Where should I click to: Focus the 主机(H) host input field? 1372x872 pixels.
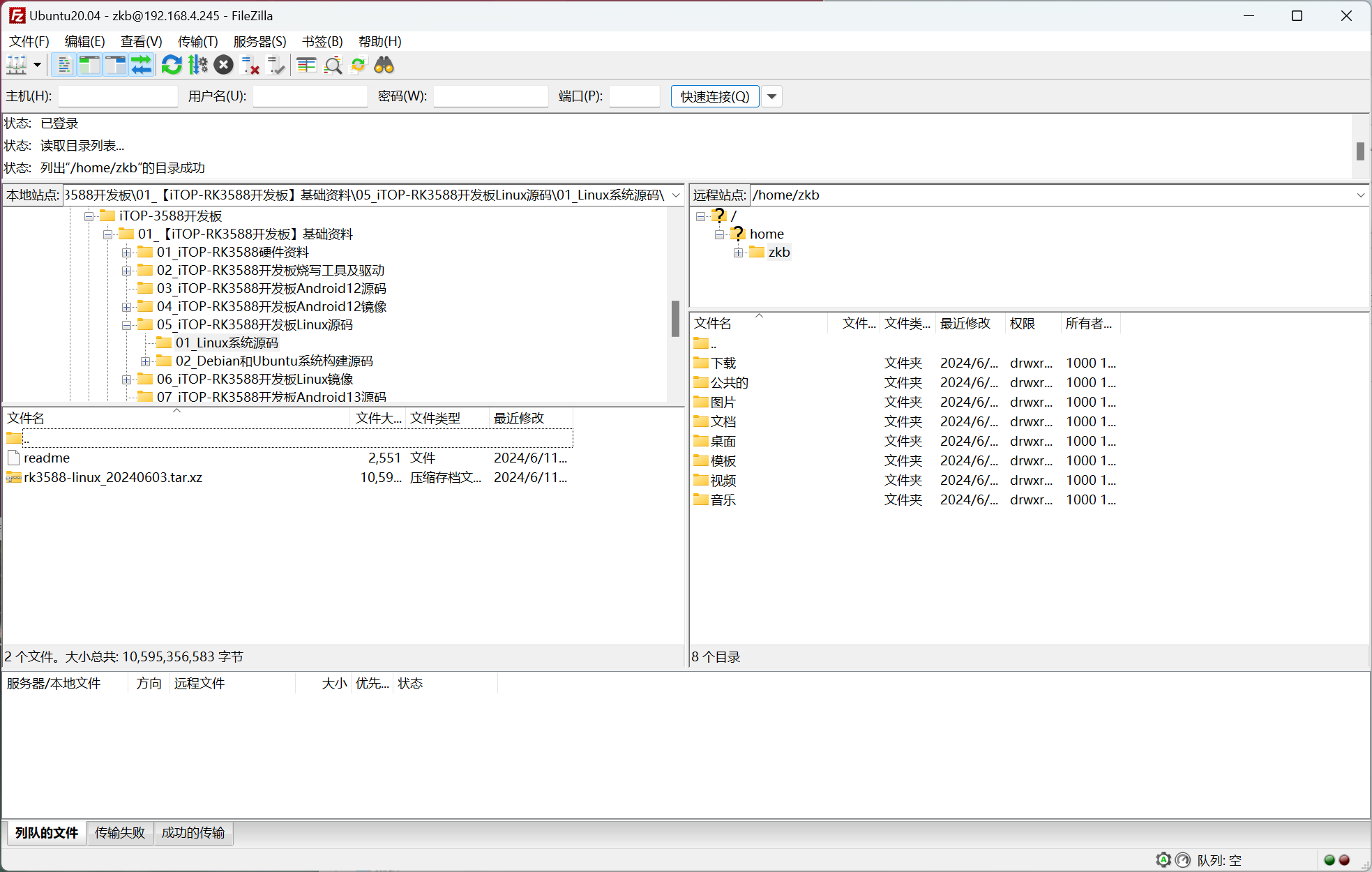pyautogui.click(x=118, y=96)
